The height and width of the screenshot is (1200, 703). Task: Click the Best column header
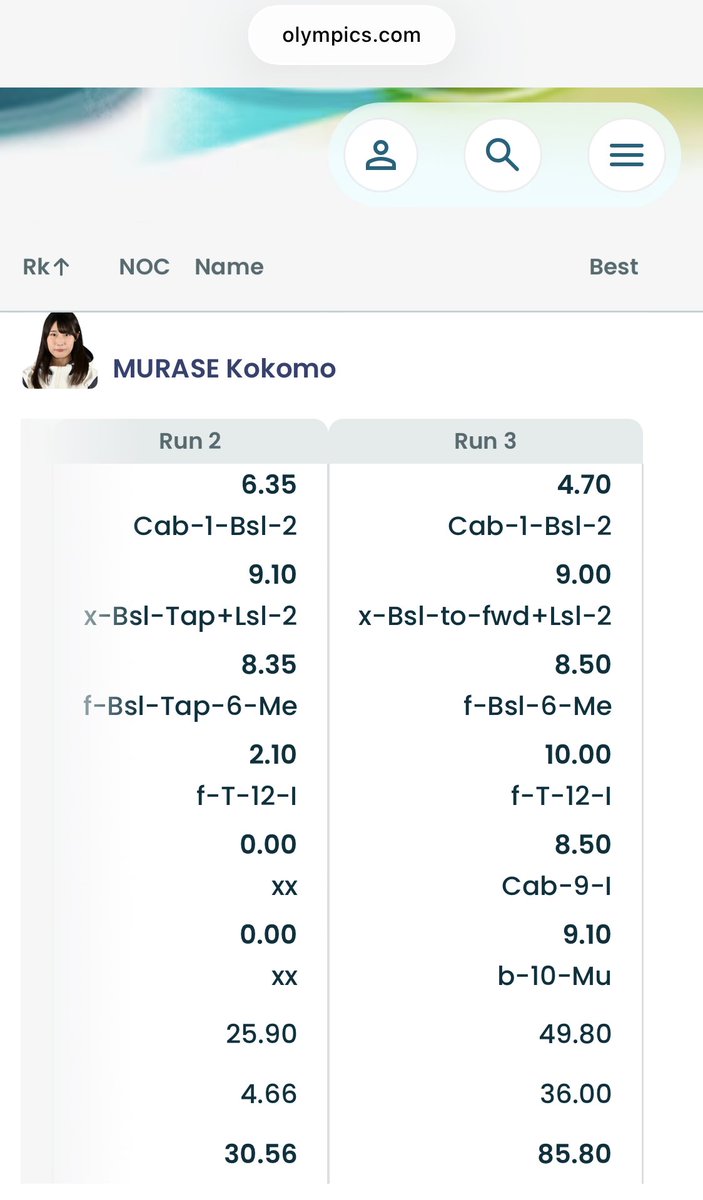tap(613, 267)
